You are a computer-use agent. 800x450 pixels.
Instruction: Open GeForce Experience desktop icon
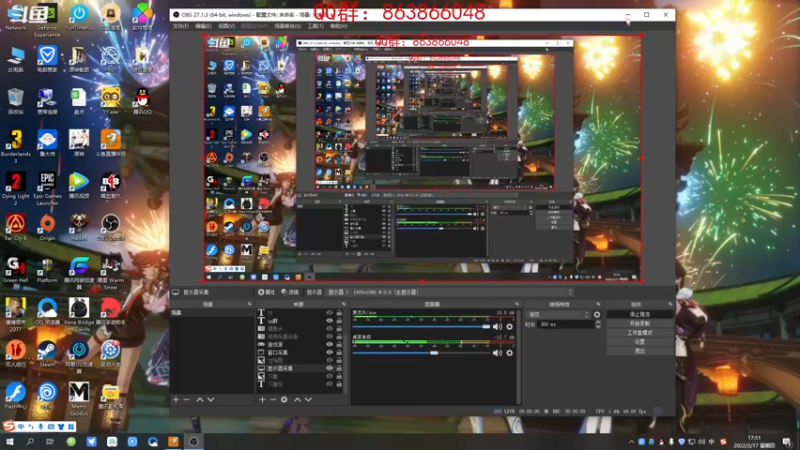point(47,20)
